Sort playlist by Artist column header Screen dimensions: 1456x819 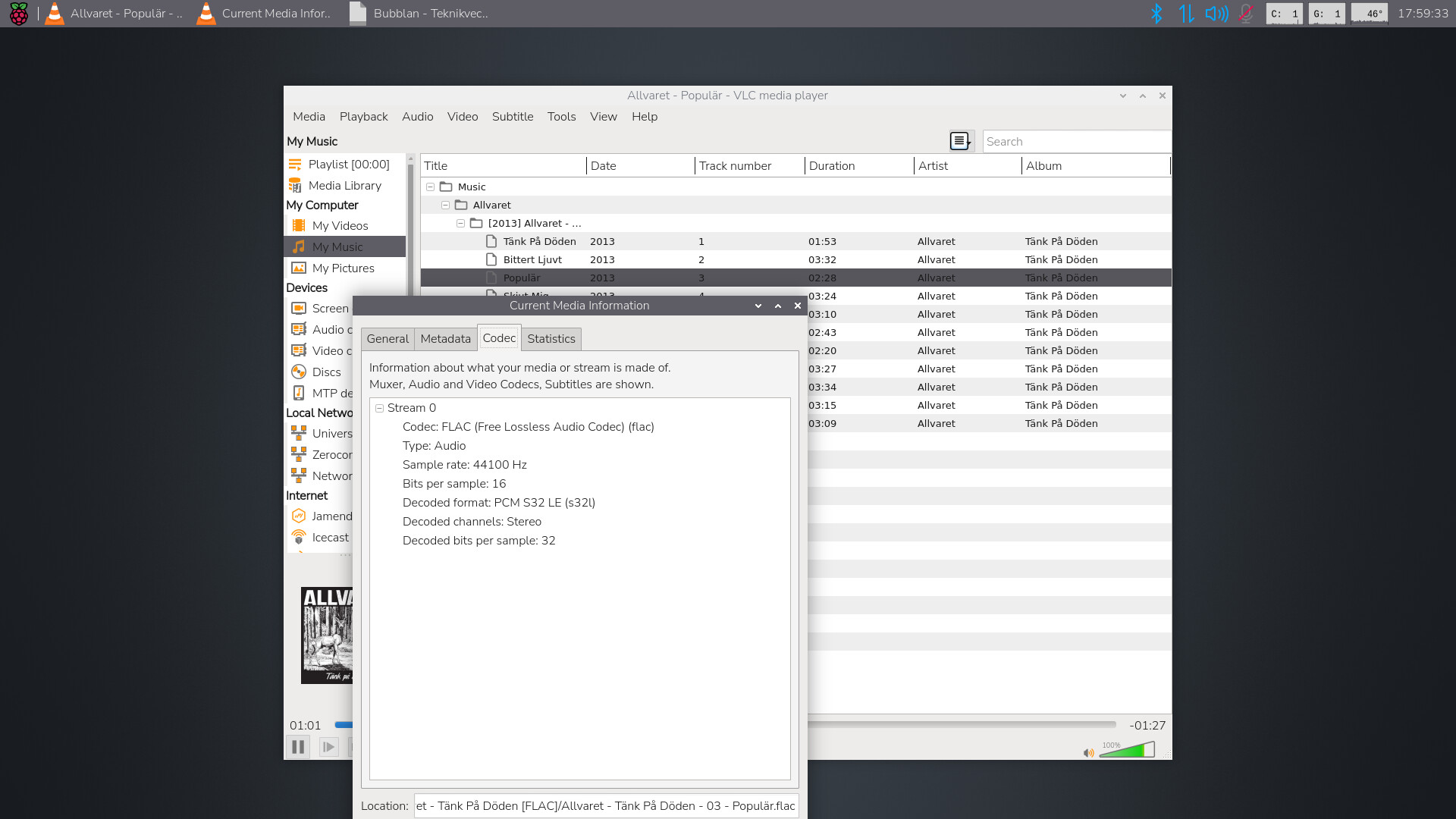tap(968, 166)
